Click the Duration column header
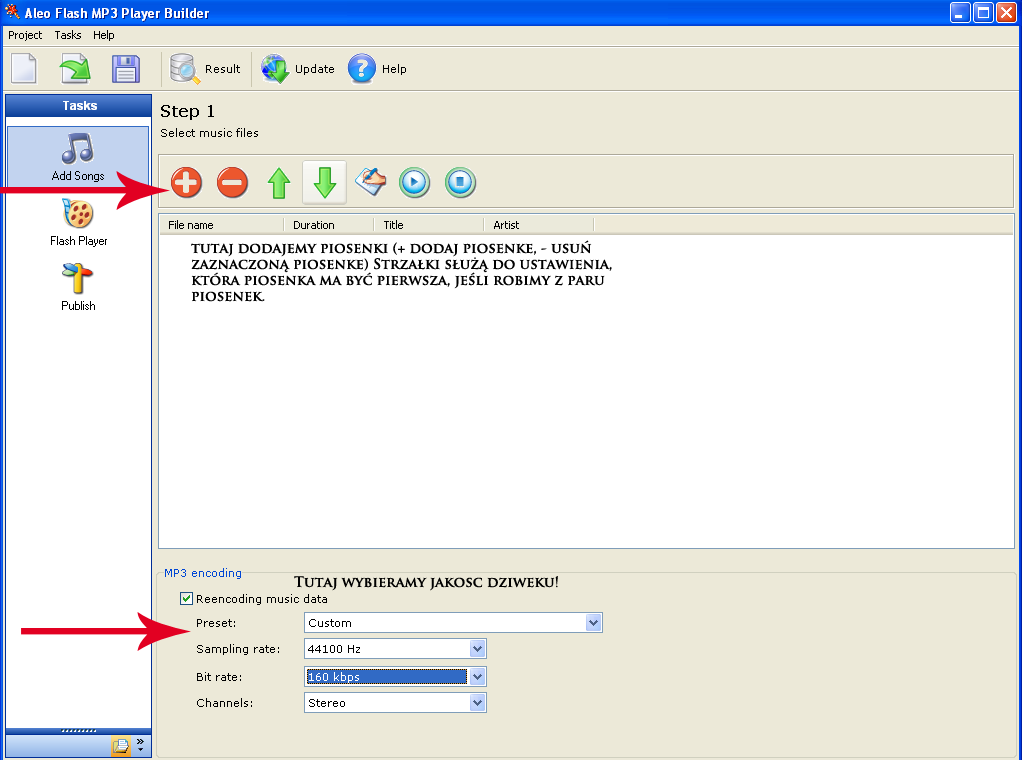Image resolution: width=1022 pixels, height=760 pixels. click(328, 225)
